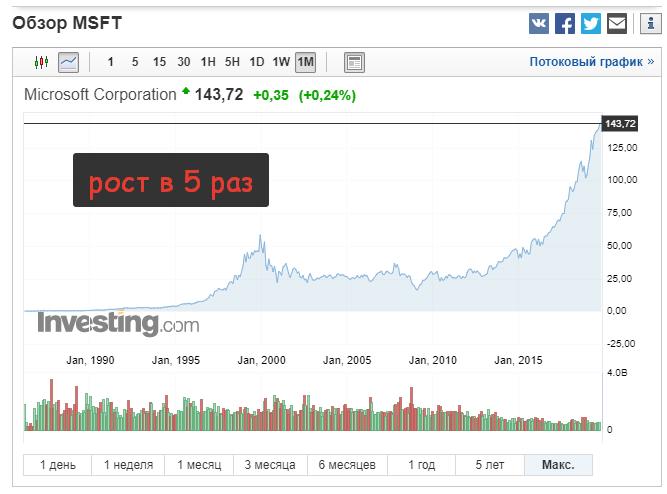This screenshot has width=667, height=494.
Task: Share chart on Facebook
Action: [x=565, y=23]
